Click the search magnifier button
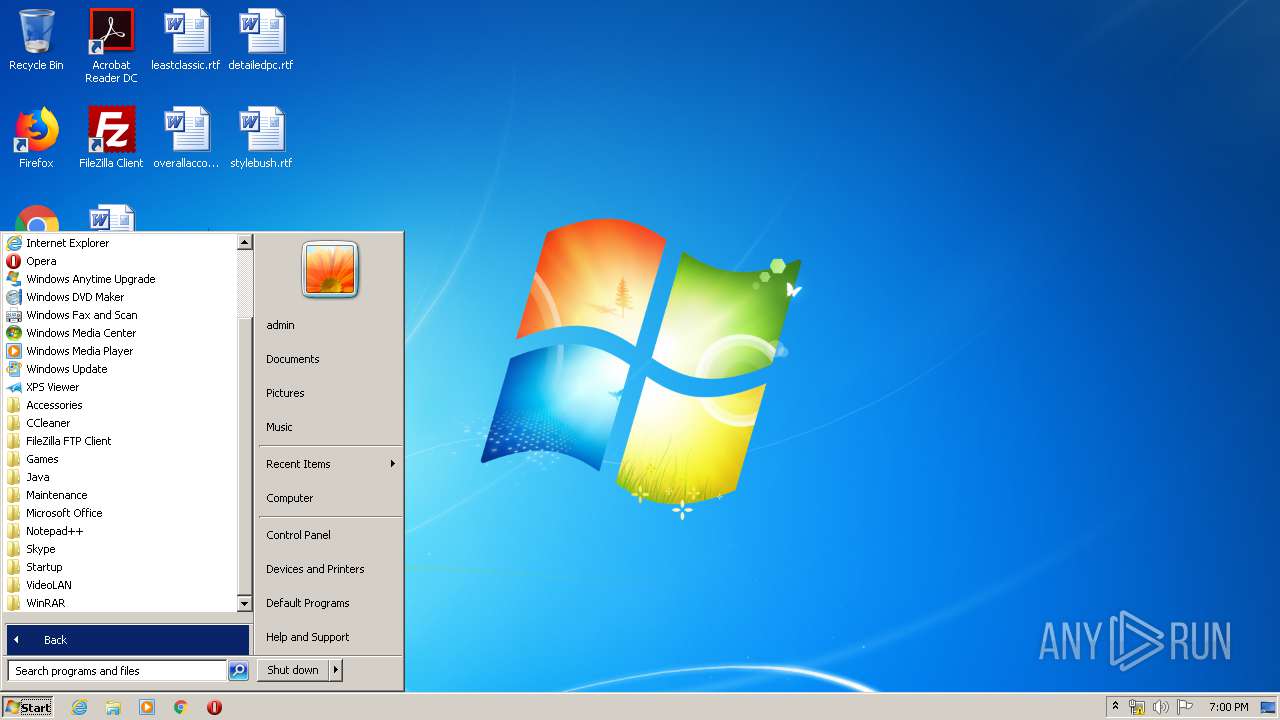 click(238, 671)
